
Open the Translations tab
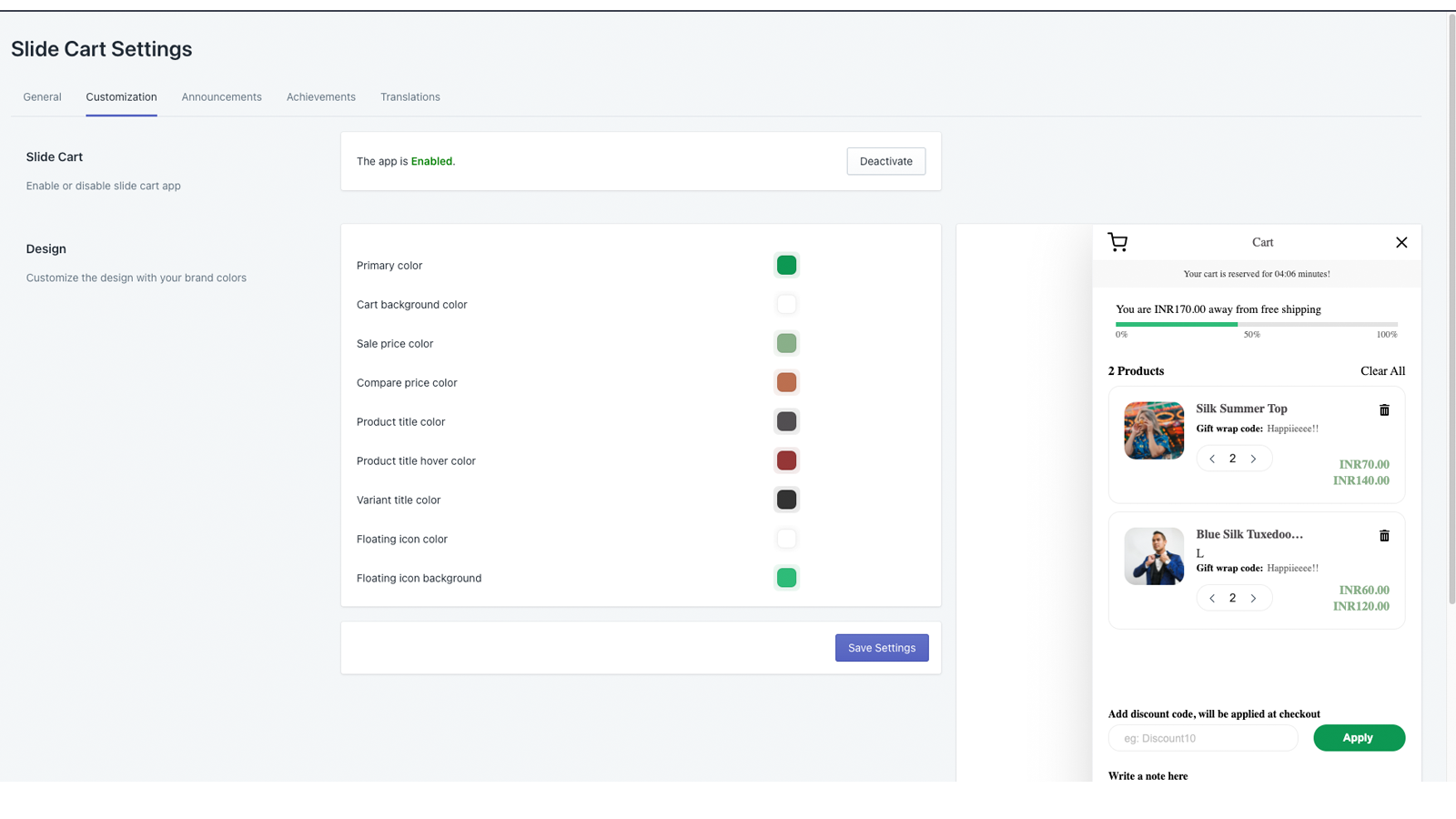click(409, 96)
